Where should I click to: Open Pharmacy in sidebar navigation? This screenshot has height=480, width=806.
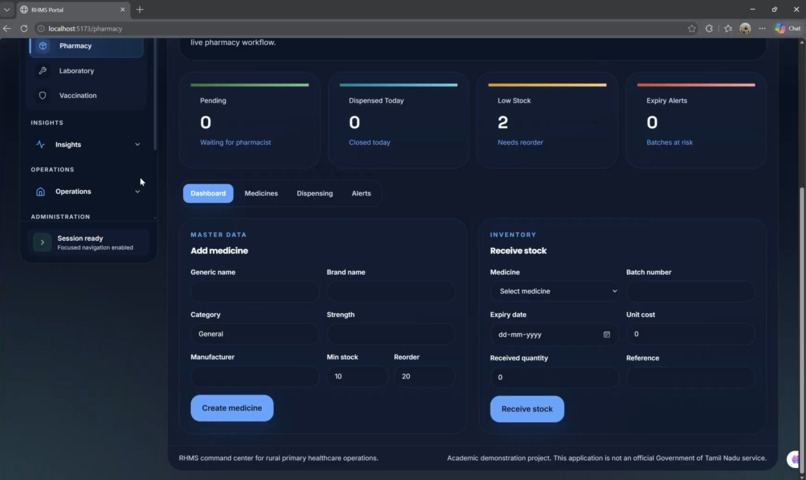point(86,46)
